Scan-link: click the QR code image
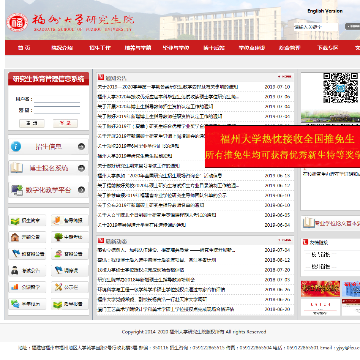Image resolution: width=360 pixels, height=360 pixels. click(340, 88)
